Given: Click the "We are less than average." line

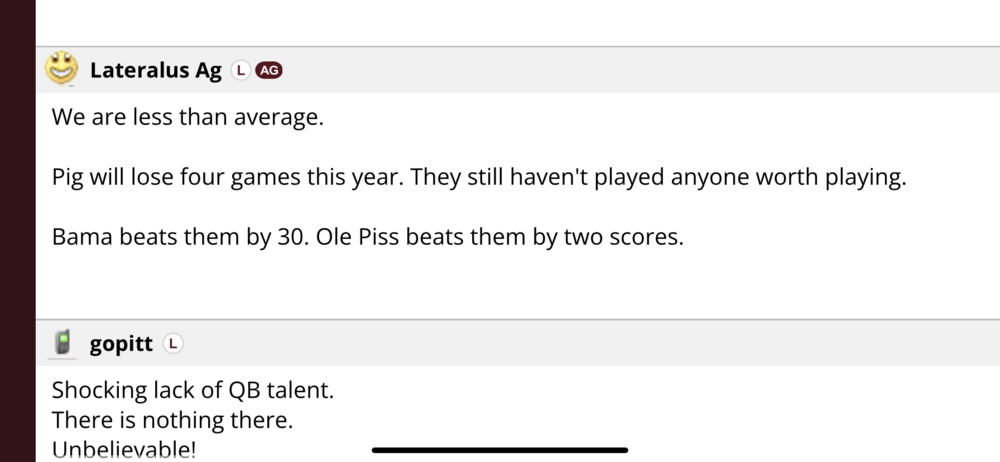Looking at the screenshot, I should (188, 117).
